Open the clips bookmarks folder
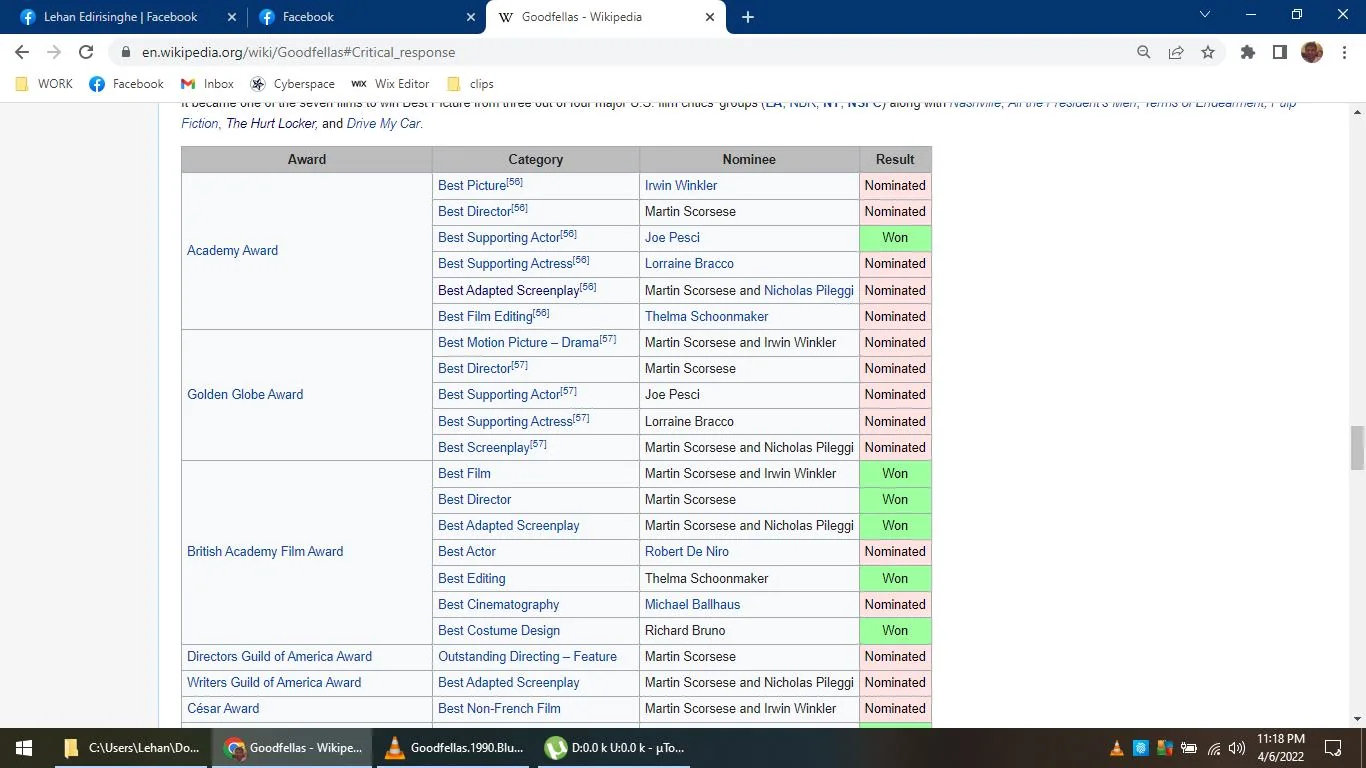This screenshot has width=1366, height=768. click(470, 84)
